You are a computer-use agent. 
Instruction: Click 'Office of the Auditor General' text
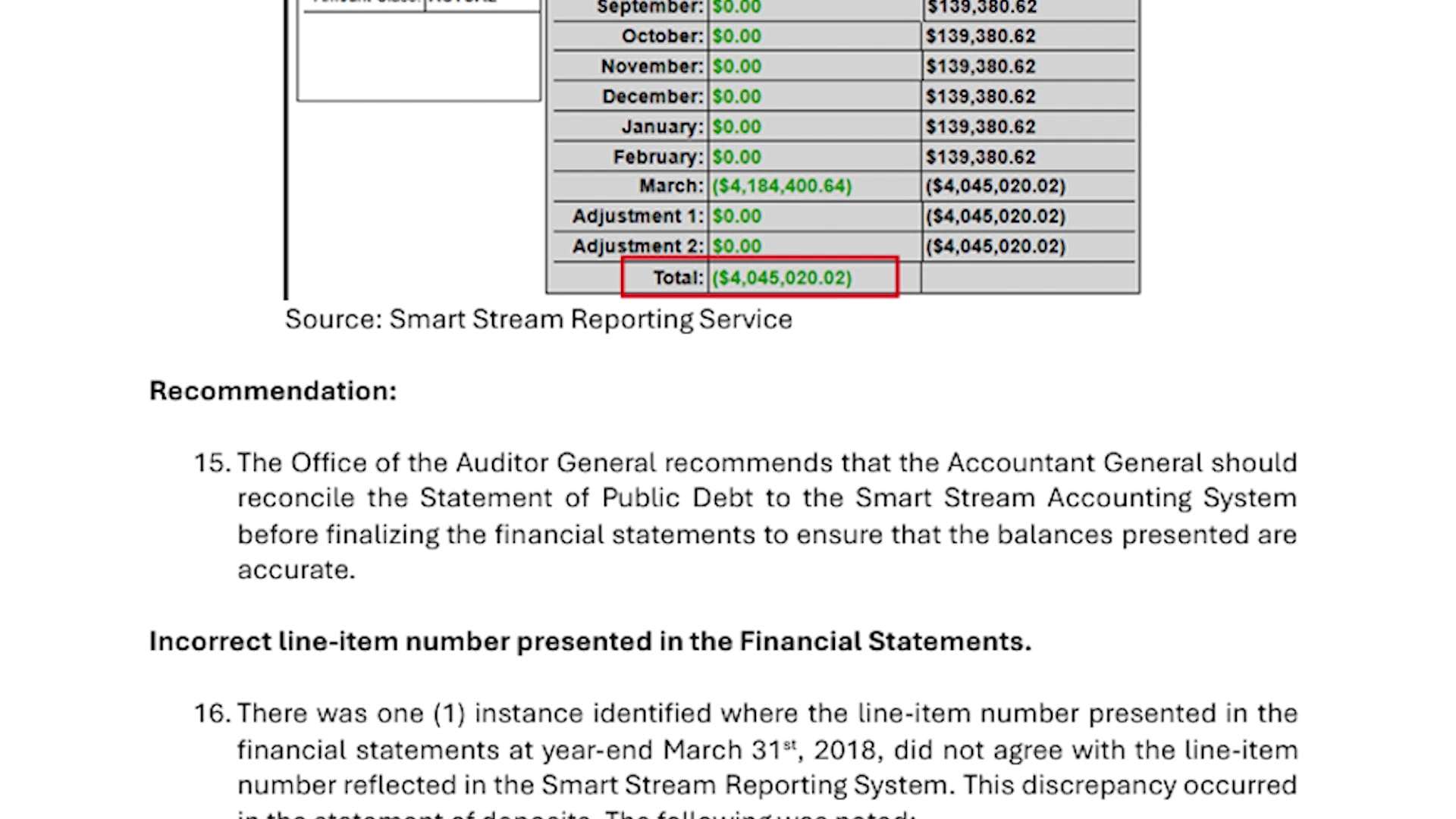(473, 463)
